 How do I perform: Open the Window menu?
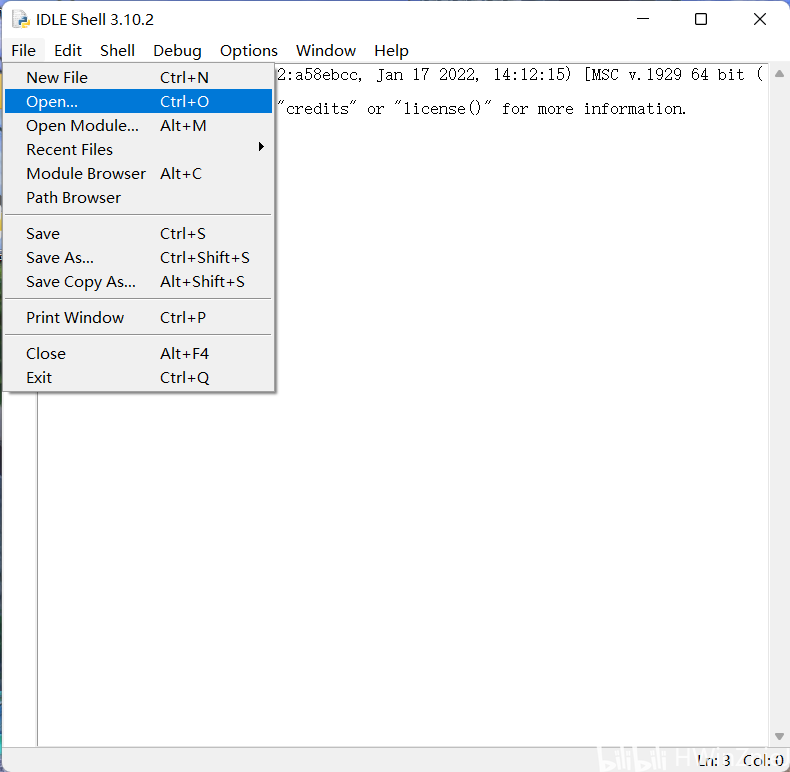[x=325, y=50]
